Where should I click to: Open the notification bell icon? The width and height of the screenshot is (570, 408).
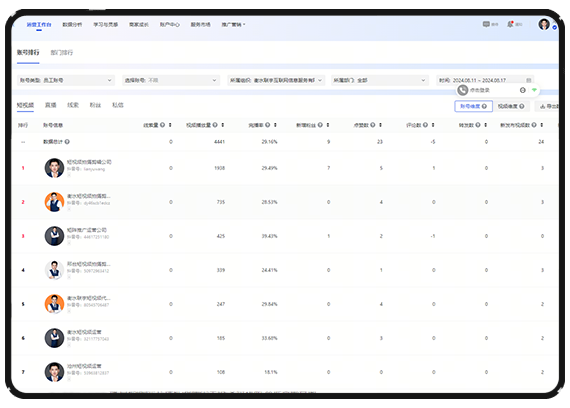click(x=510, y=24)
